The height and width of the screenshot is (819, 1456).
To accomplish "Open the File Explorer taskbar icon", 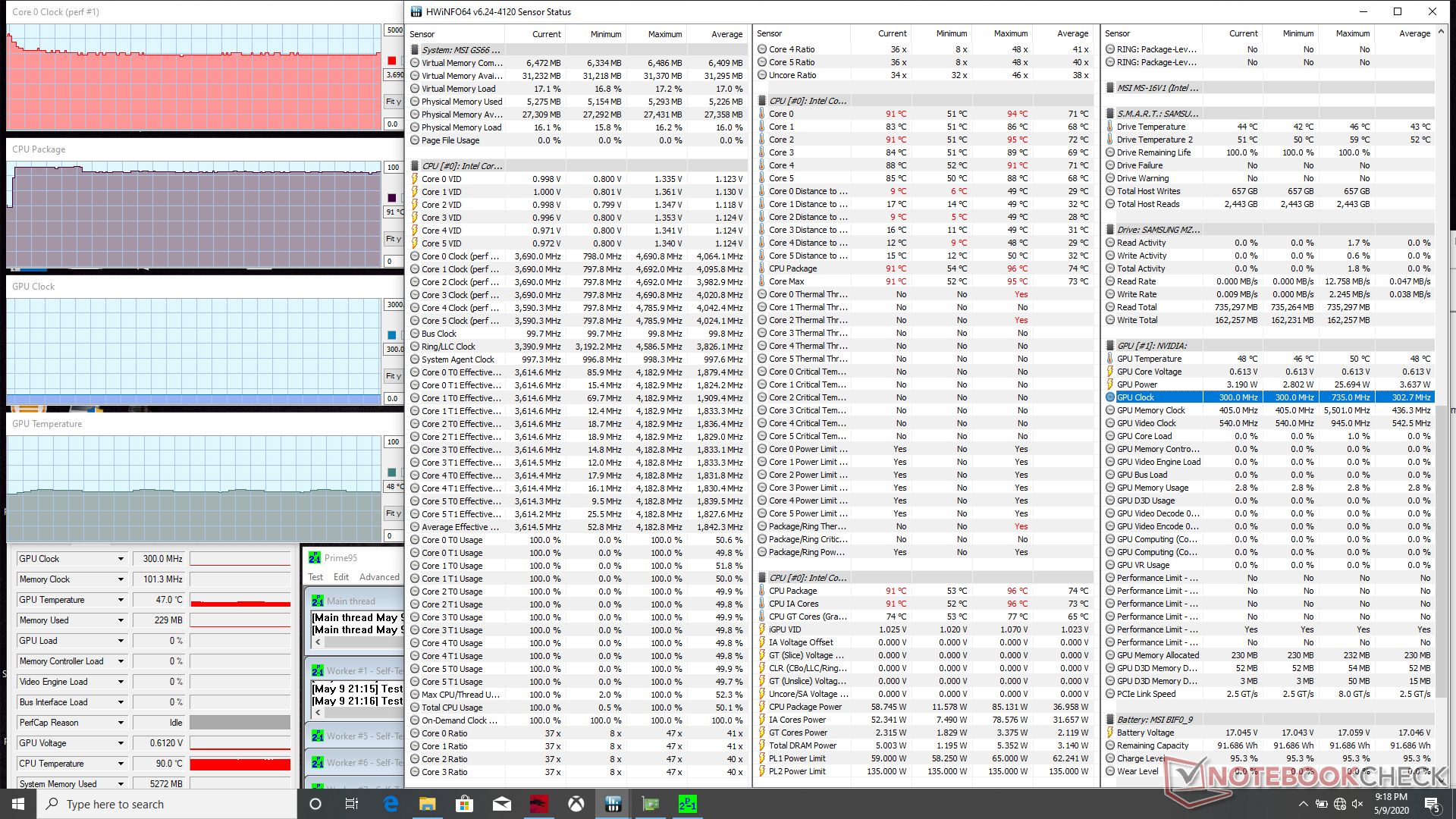I will point(427,804).
